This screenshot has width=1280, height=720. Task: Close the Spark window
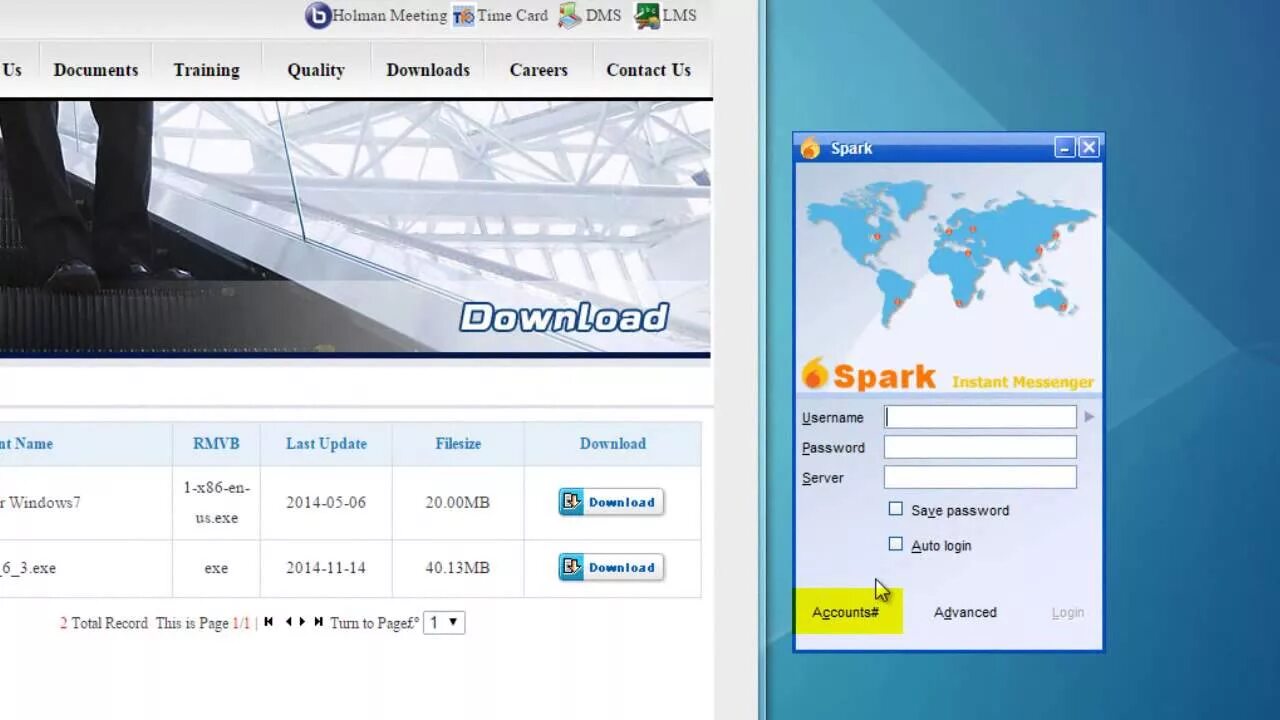coord(1089,148)
